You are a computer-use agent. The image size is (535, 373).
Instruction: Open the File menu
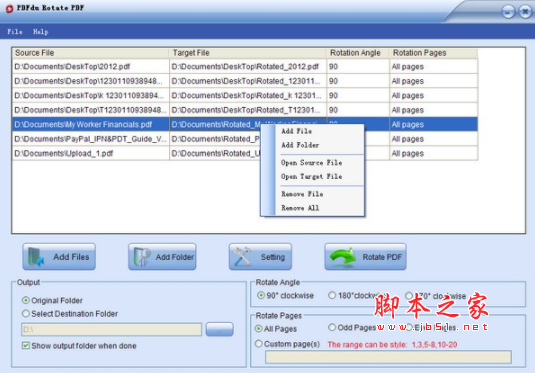(x=15, y=32)
